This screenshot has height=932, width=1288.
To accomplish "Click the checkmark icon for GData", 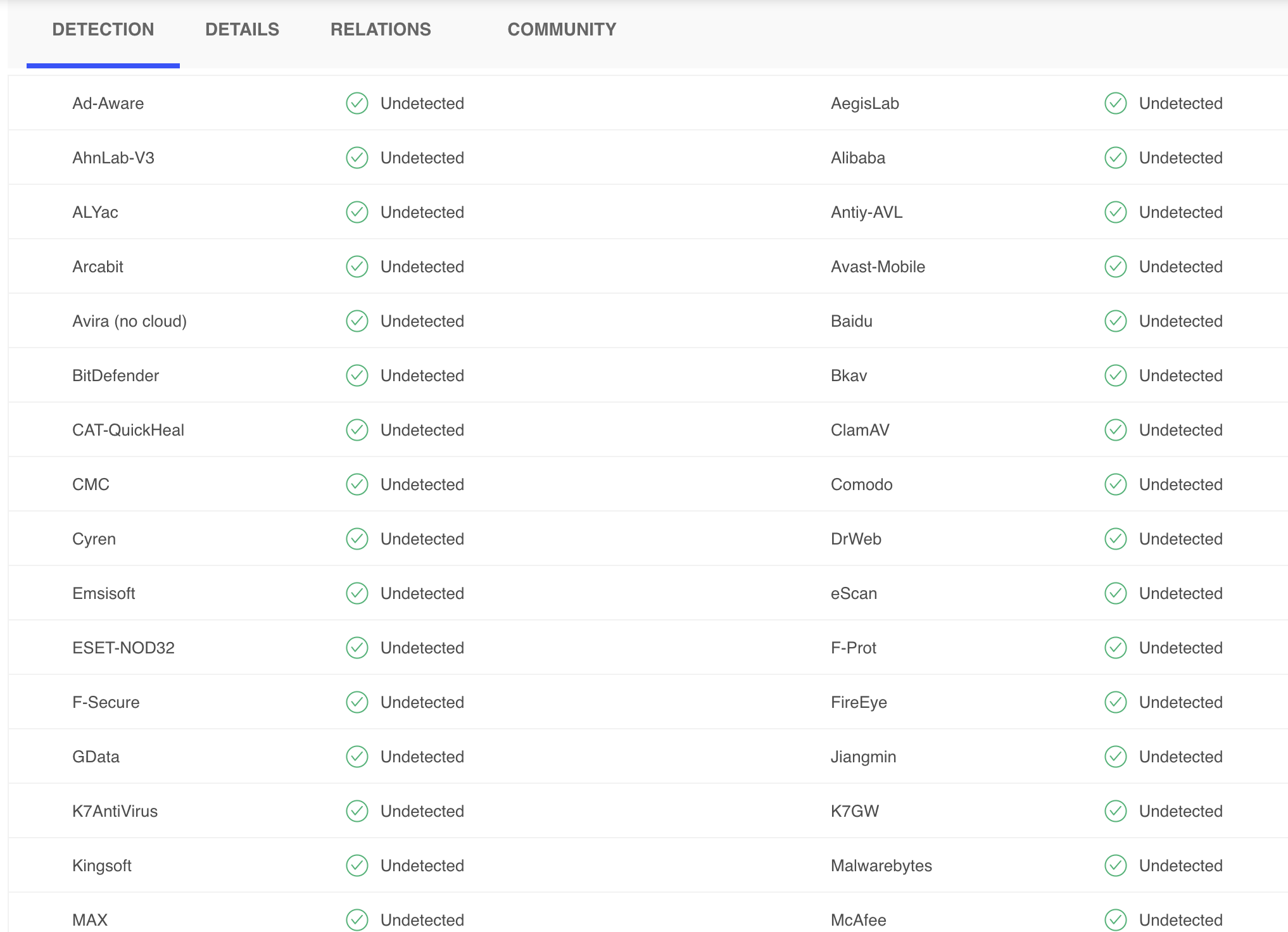I will click(357, 757).
